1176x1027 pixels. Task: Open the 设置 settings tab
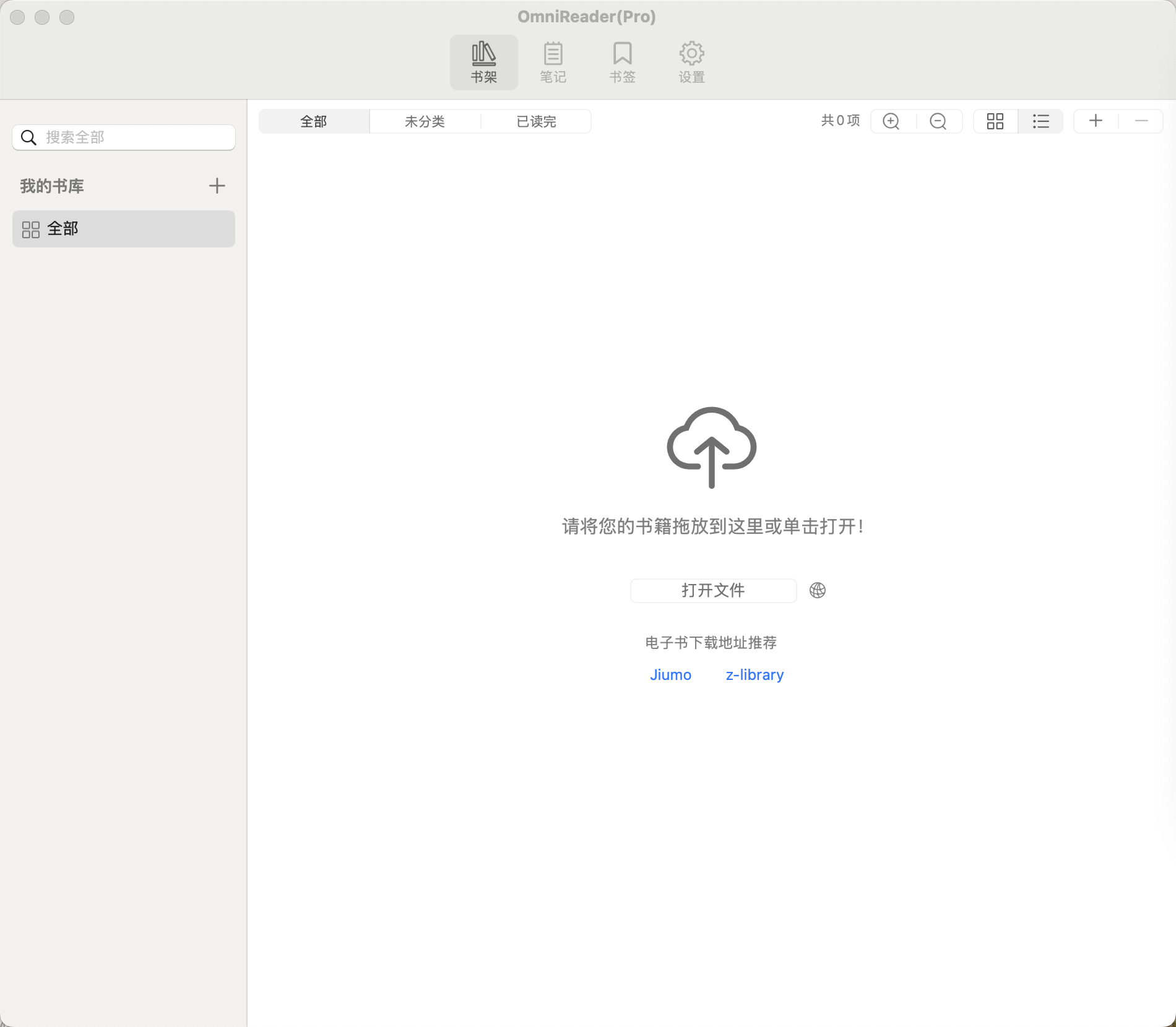tap(691, 62)
